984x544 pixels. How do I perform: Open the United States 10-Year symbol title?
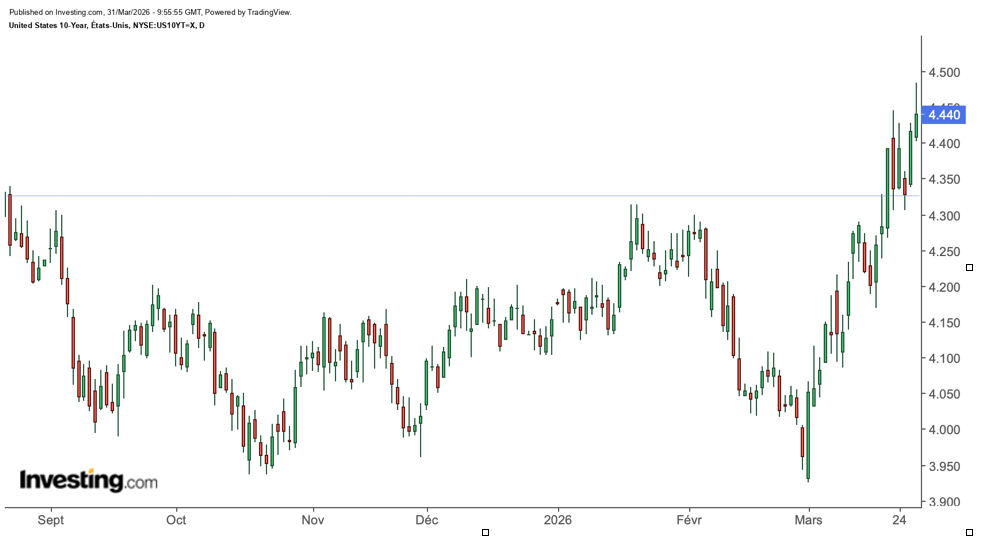[x=106, y=25]
